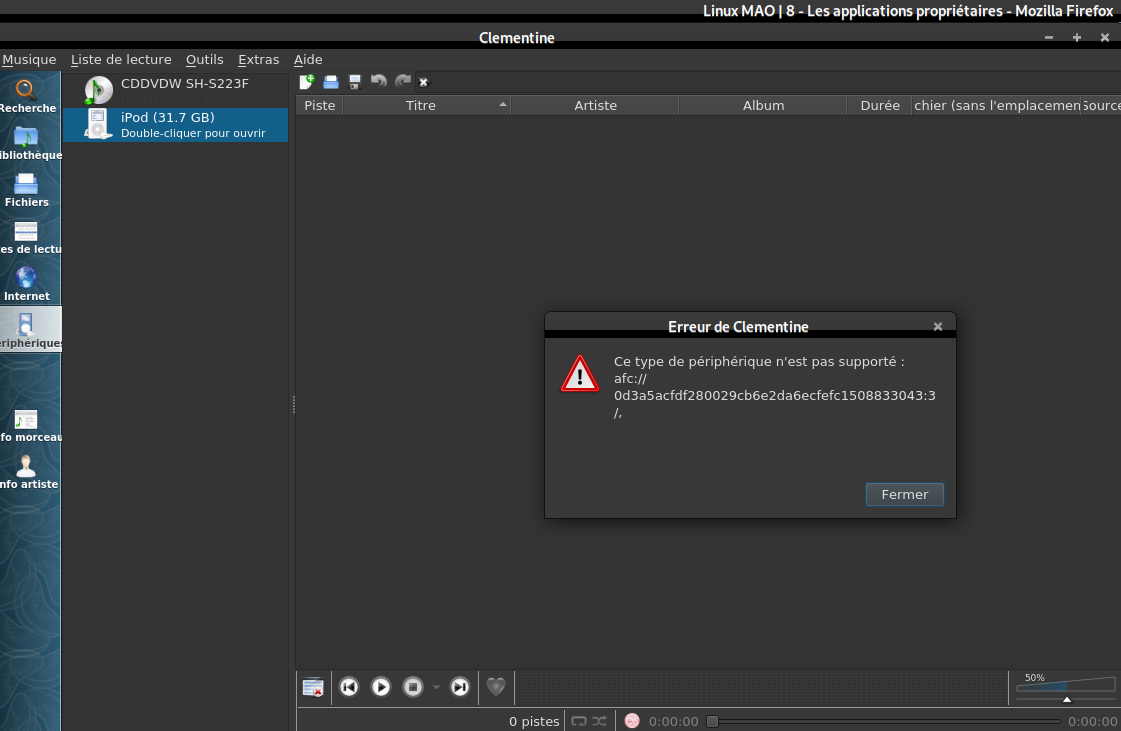Viewport: 1121px width, 731px height.
Task: Click the save playlist icon
Action: (x=355, y=82)
